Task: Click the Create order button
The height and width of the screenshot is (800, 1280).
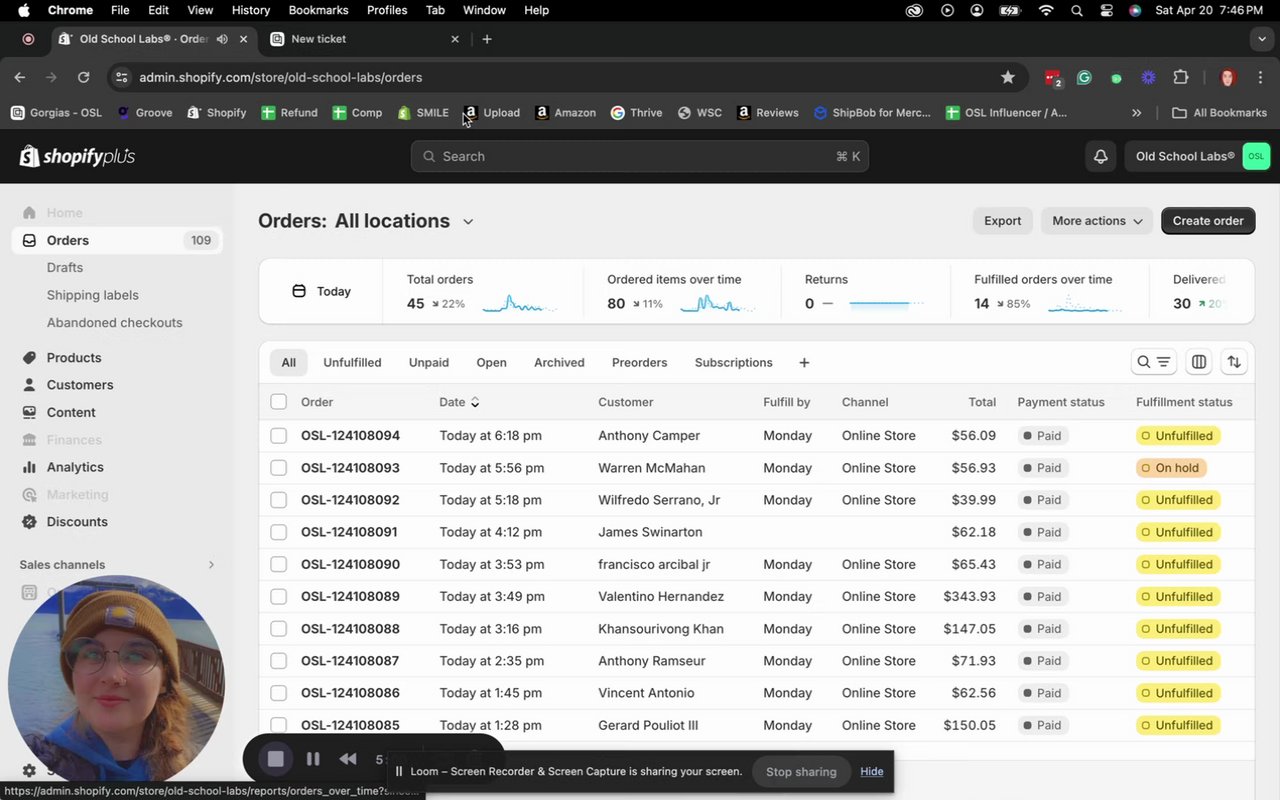Action: tap(1207, 221)
